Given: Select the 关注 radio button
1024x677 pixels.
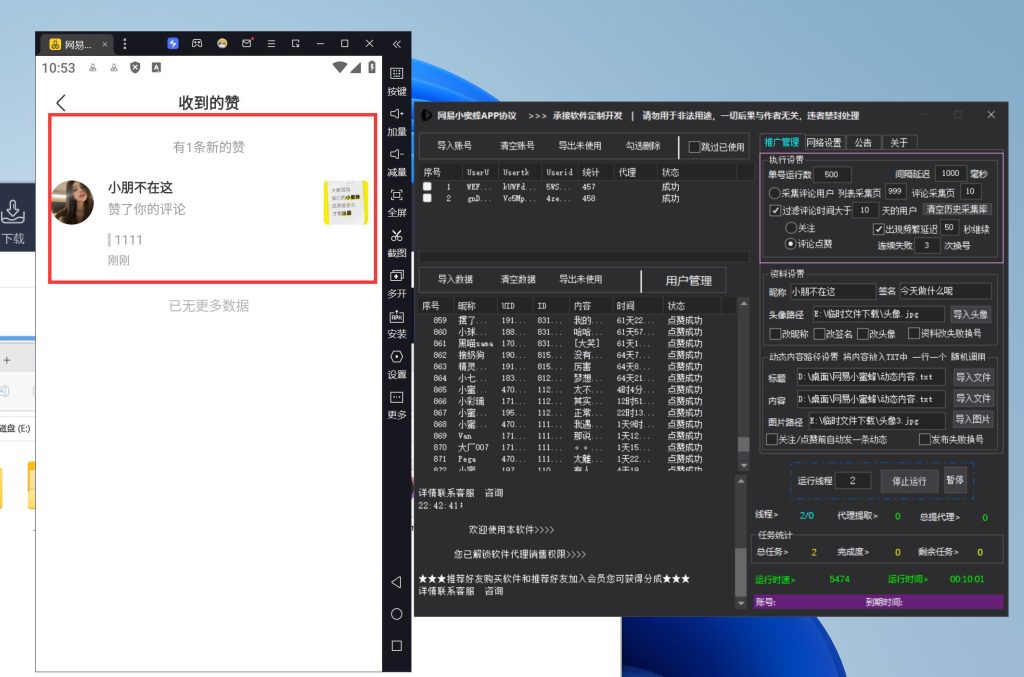Looking at the screenshot, I should 791,228.
